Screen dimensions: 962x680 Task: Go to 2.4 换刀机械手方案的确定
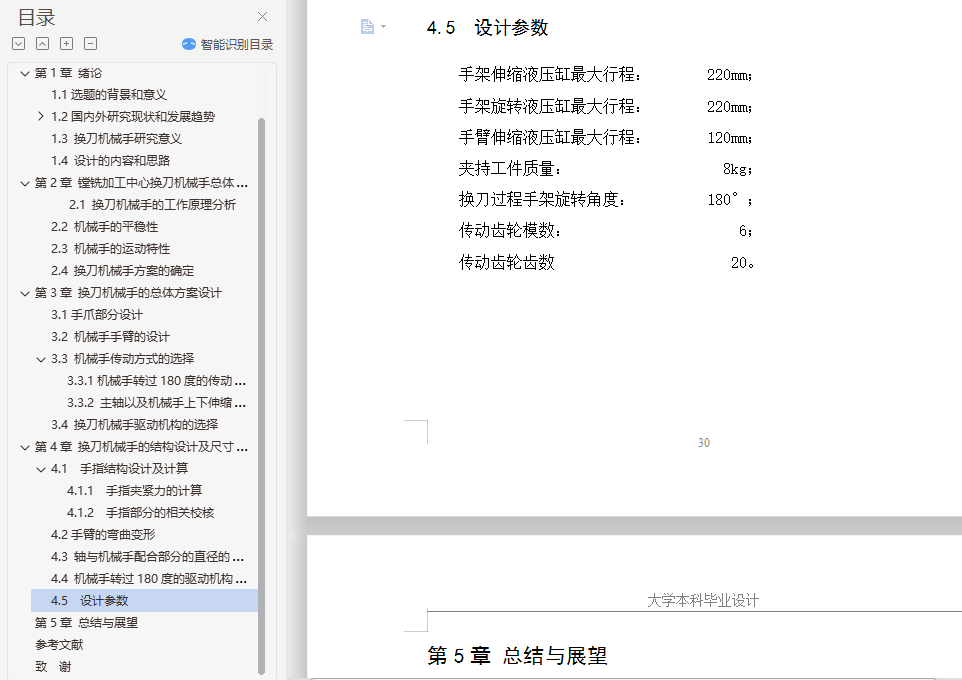[122, 271]
